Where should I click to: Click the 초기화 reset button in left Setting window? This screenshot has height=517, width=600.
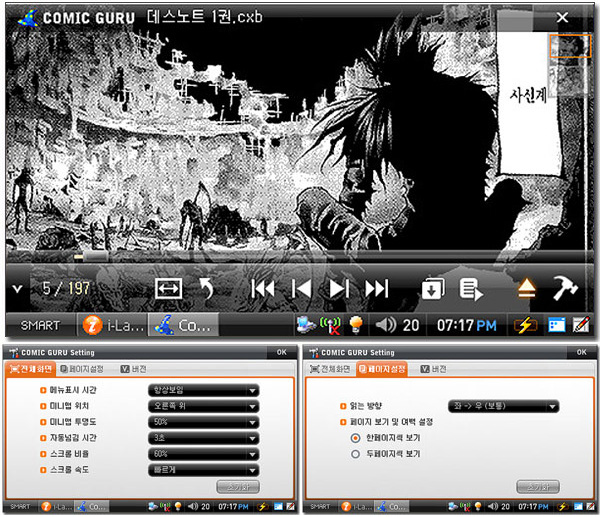(x=238, y=487)
